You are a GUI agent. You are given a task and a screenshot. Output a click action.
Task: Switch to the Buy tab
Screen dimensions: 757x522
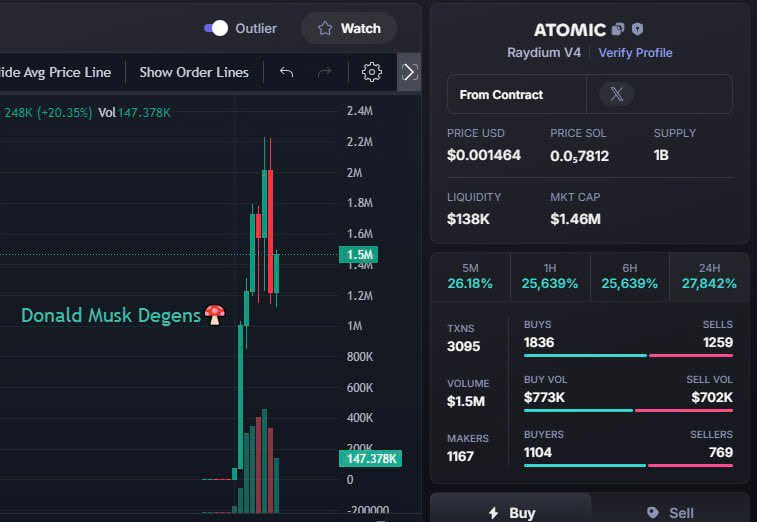click(x=510, y=508)
